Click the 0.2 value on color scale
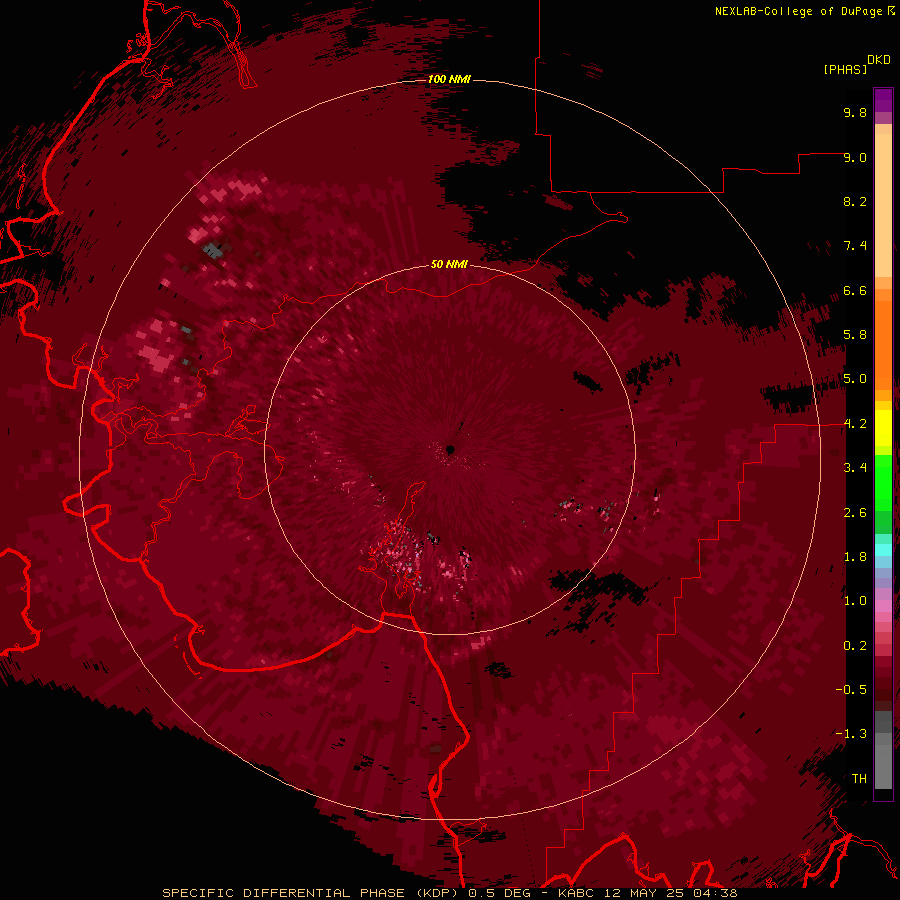Screen dimensions: 900x900 coord(855,646)
